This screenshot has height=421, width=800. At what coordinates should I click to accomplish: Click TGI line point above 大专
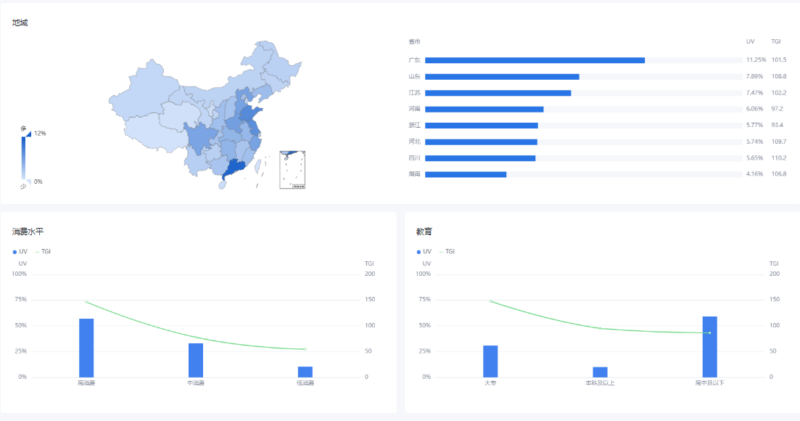490,301
